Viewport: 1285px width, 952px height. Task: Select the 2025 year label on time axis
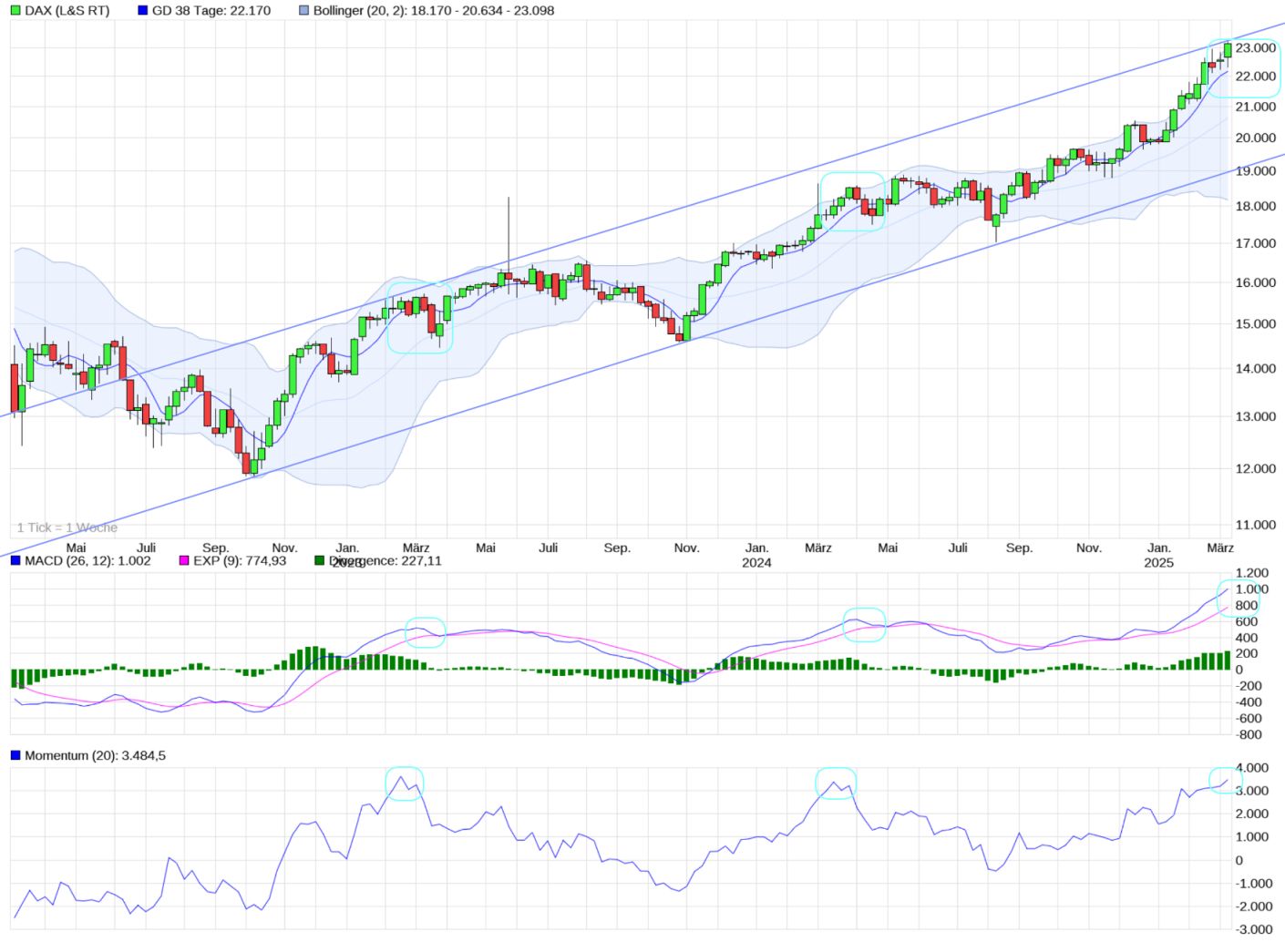click(1159, 563)
